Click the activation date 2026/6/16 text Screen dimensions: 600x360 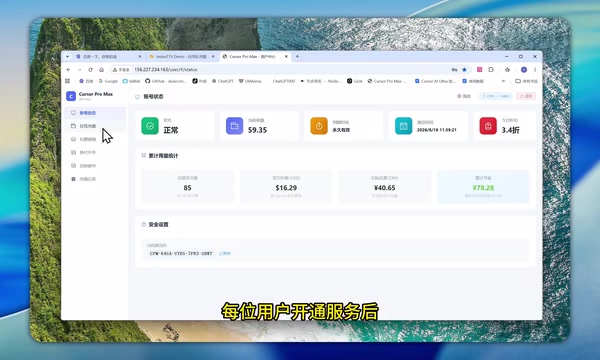[437, 130]
